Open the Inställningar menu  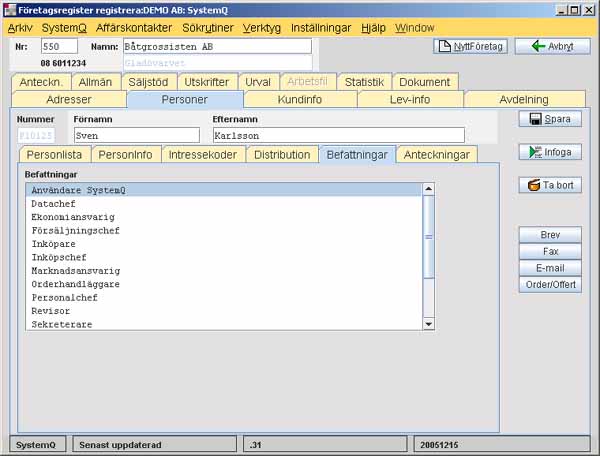click(321, 28)
